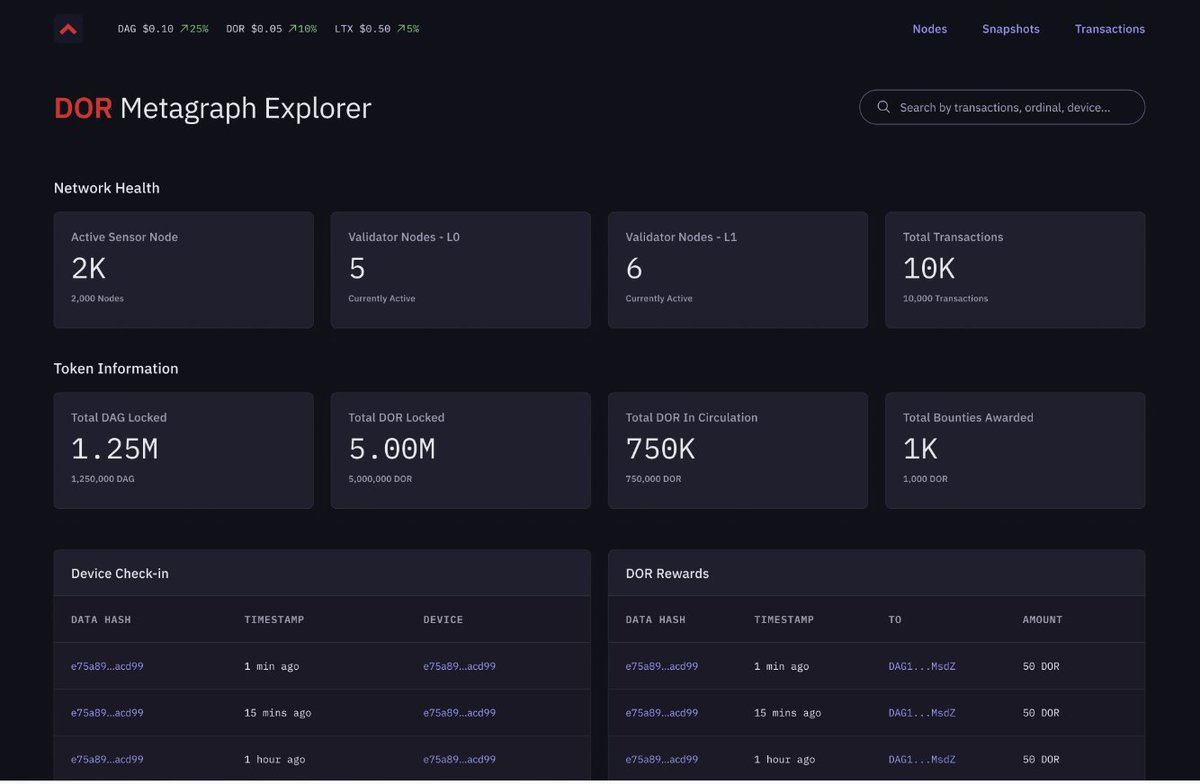1200x784 pixels.
Task: Click the DATA HASH header in DOR Rewards
Action: pyautogui.click(x=656, y=620)
